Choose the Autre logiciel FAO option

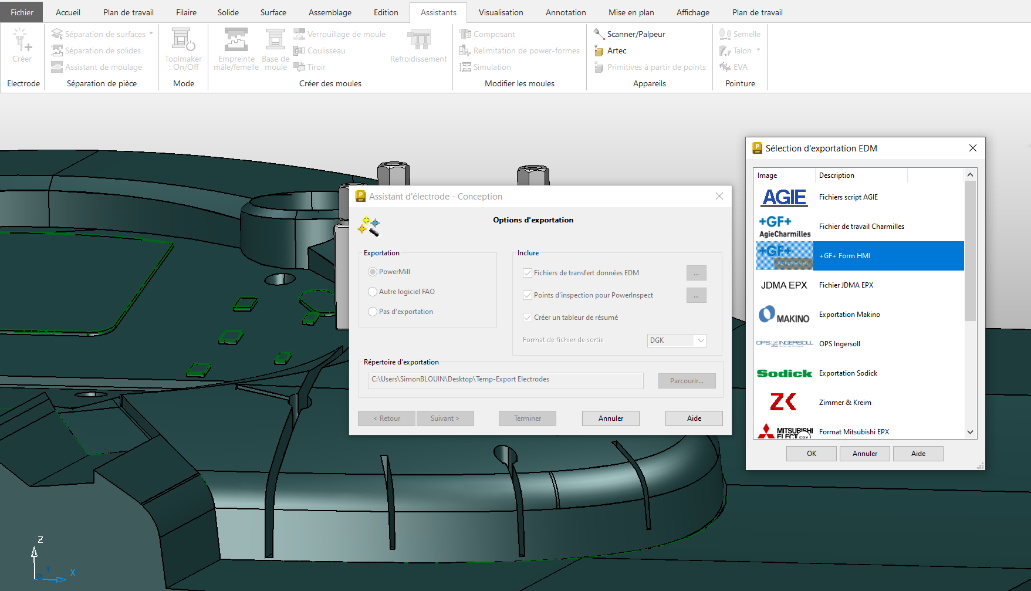pos(374,292)
